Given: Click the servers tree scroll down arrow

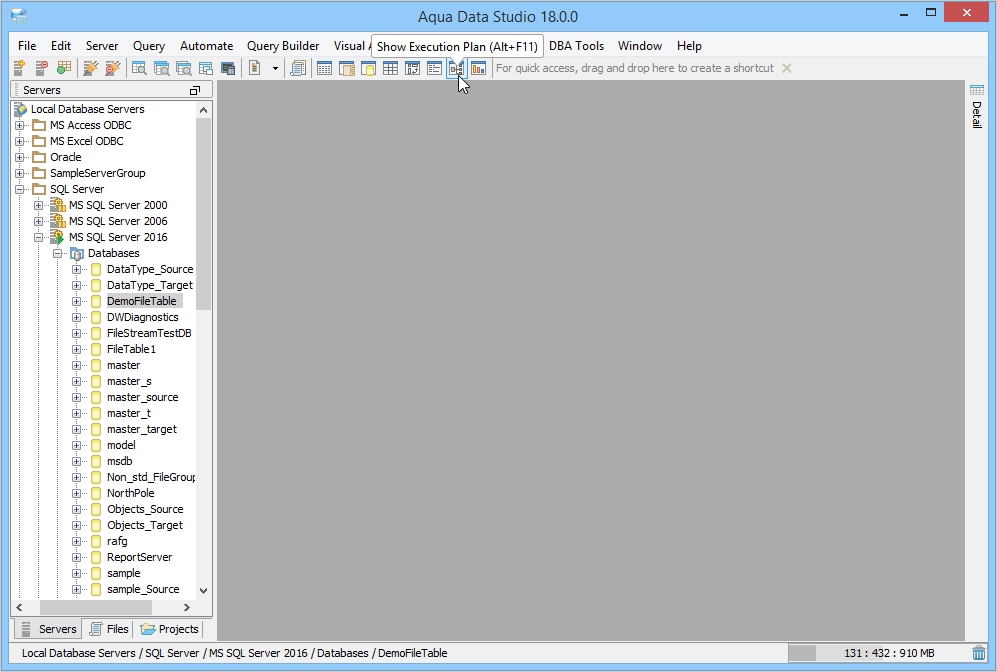Looking at the screenshot, I should [x=203, y=590].
